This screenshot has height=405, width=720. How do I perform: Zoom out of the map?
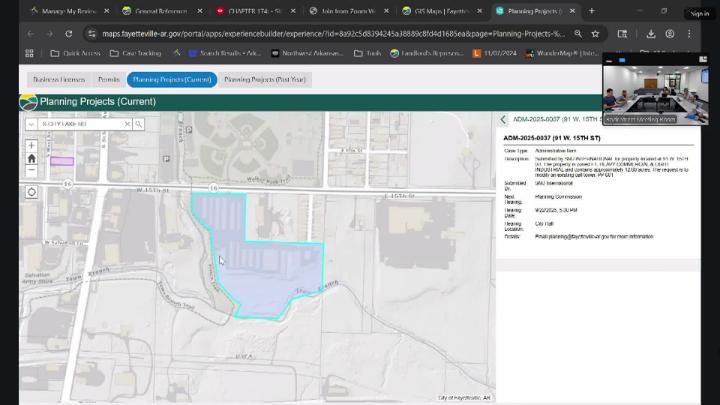click(x=32, y=170)
